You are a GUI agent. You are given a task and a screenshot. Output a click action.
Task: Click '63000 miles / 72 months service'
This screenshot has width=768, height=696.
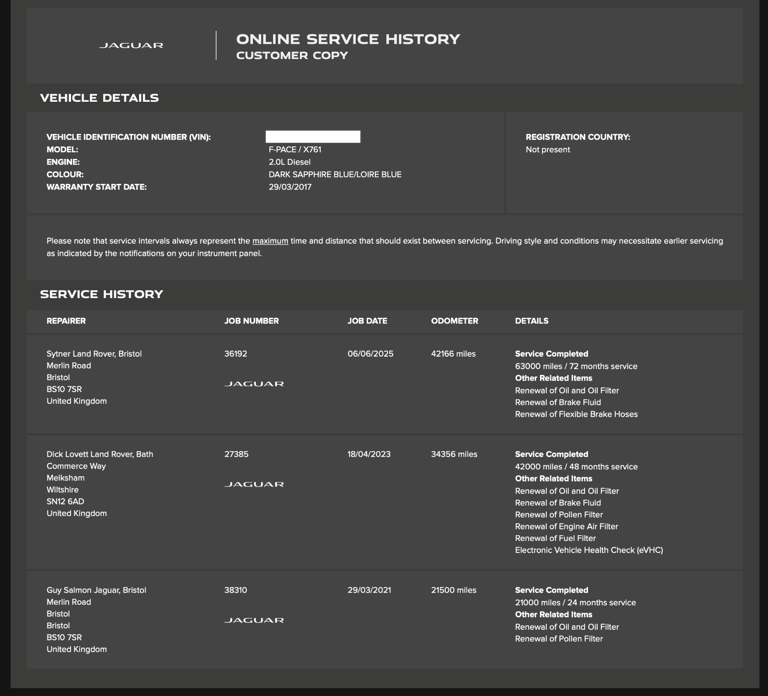[x=576, y=366]
